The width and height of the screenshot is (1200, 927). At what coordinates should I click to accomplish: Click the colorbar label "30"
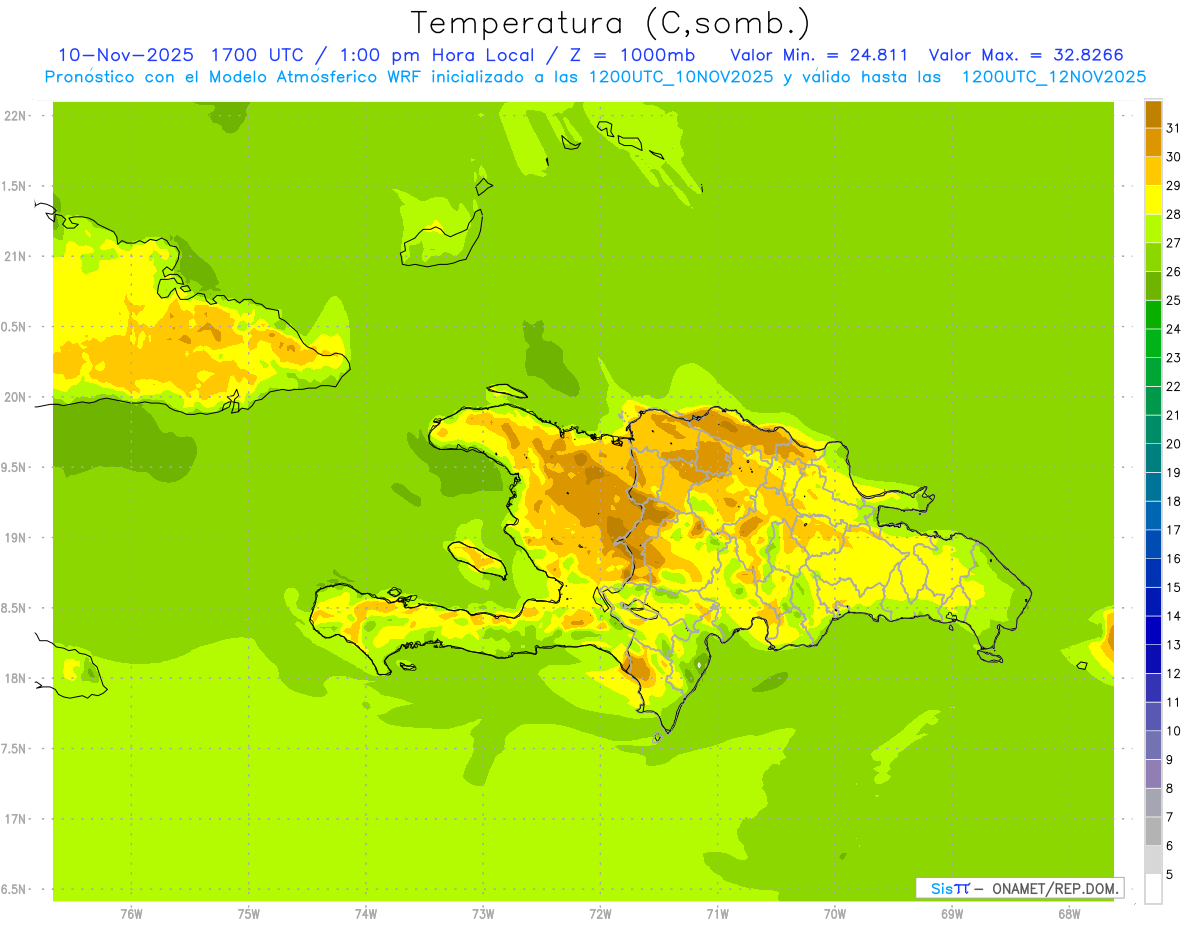[1173, 157]
